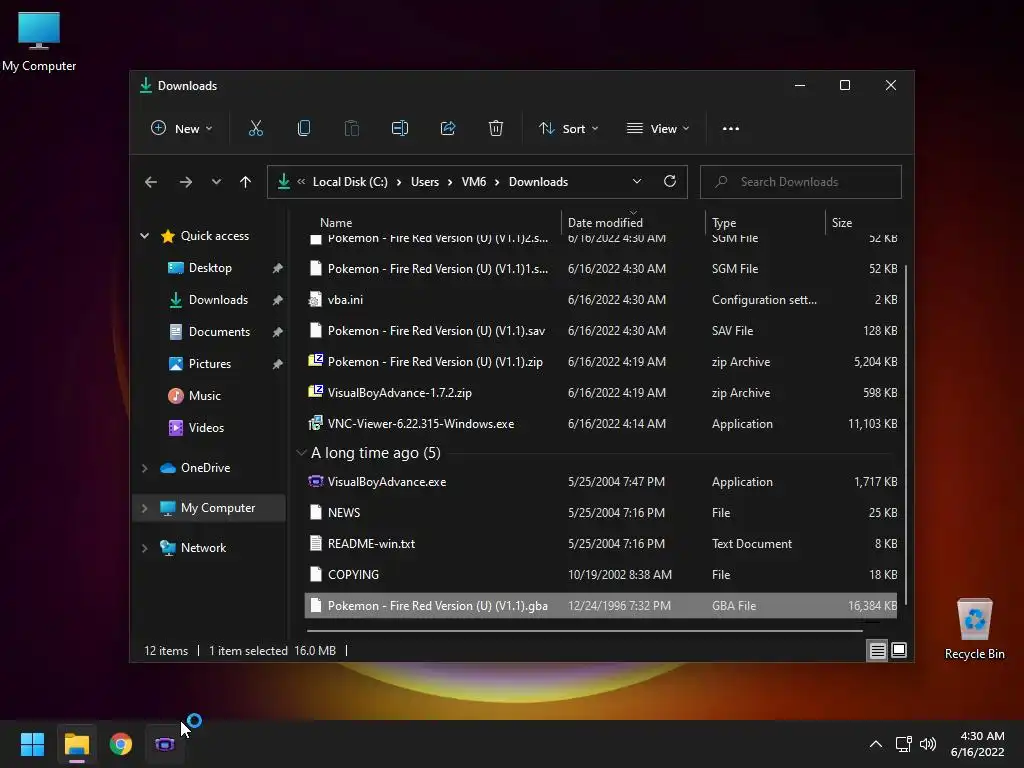
Task: Switch to large thumbnails view icon
Action: 899,650
